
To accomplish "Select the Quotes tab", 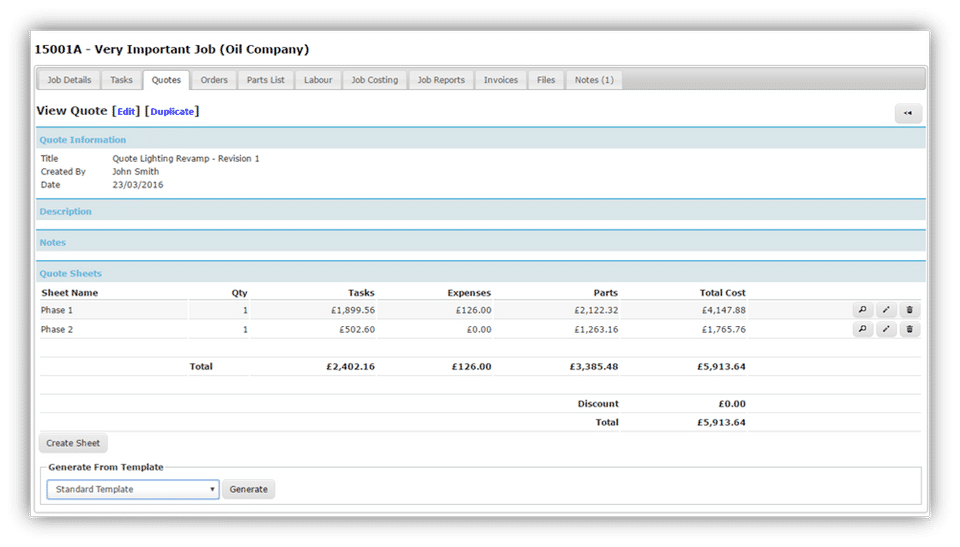I will pyautogui.click(x=167, y=80).
